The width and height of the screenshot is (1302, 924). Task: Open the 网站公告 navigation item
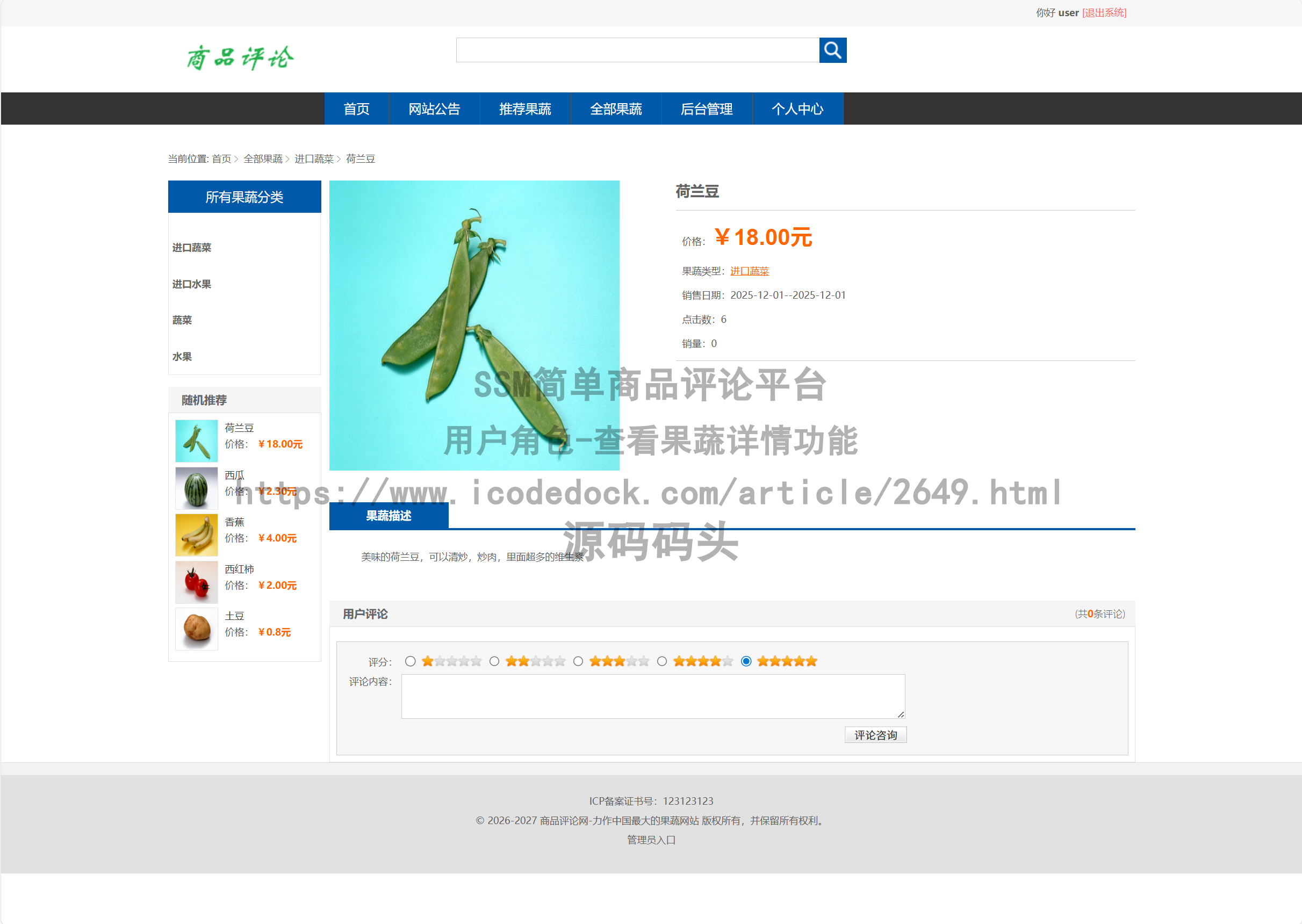coord(434,109)
